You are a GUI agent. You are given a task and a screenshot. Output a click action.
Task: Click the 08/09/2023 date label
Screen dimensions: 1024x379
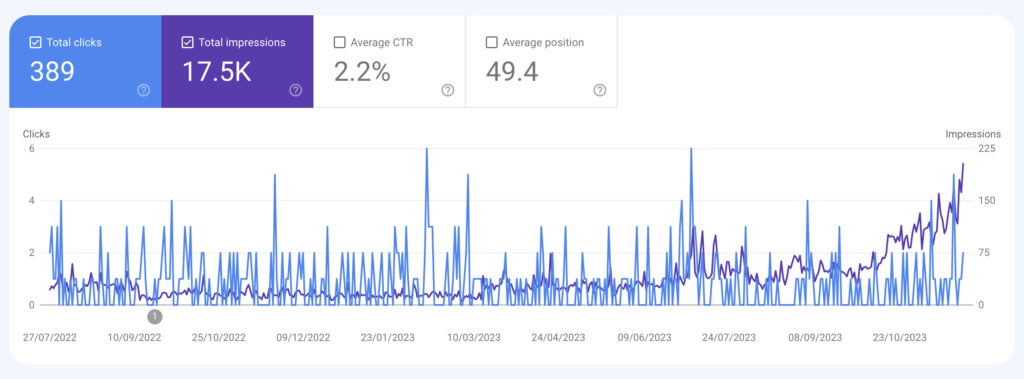pos(815,338)
